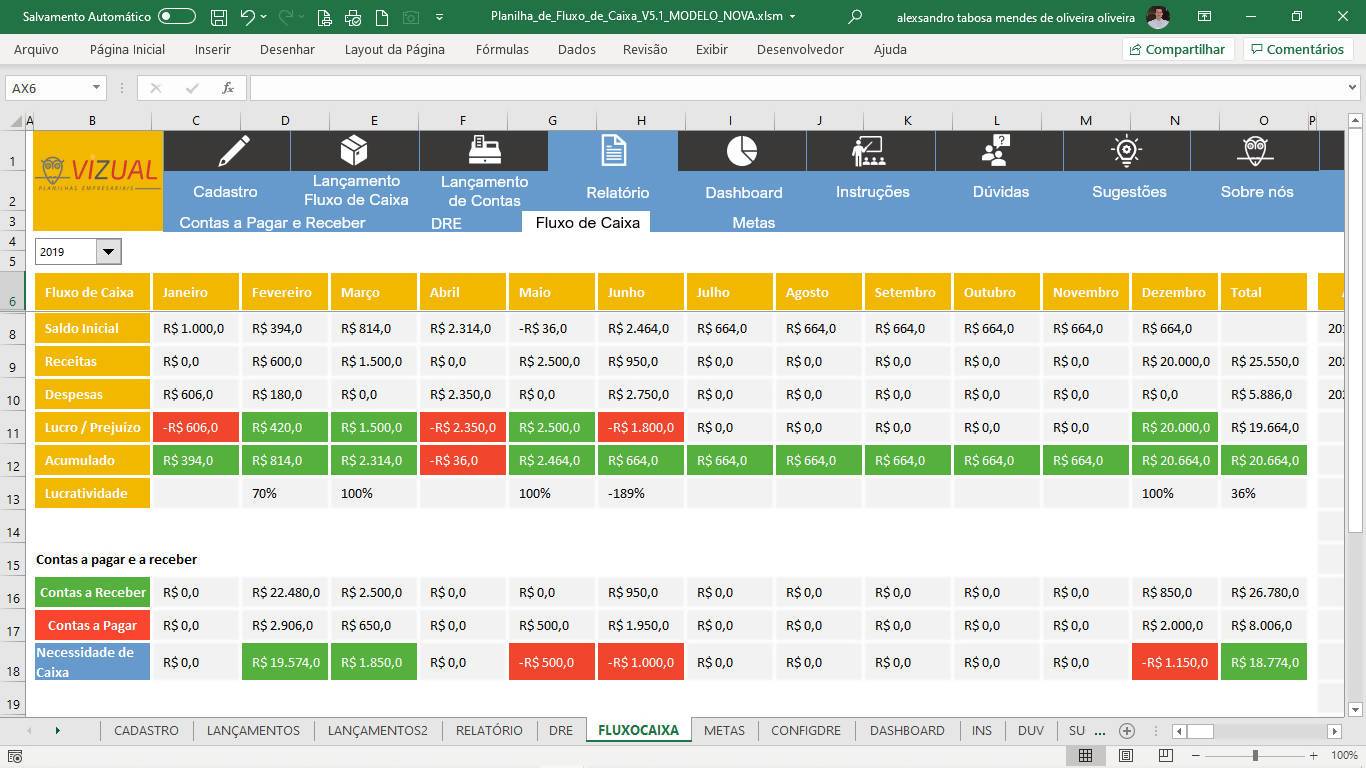Switch to the DASHBOARD sheet tab
This screenshot has height=768, width=1366.
(907, 731)
